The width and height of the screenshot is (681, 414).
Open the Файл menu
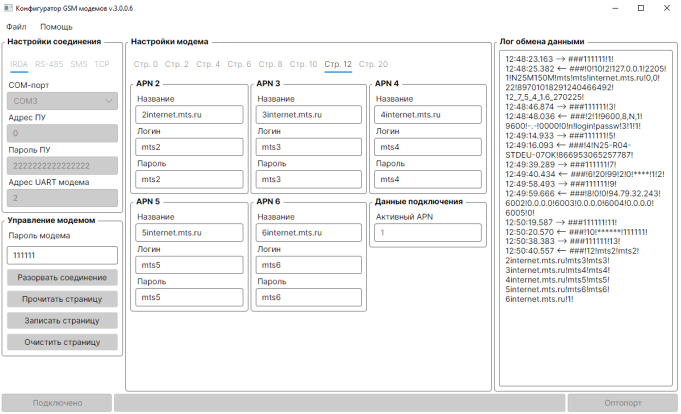[16, 27]
